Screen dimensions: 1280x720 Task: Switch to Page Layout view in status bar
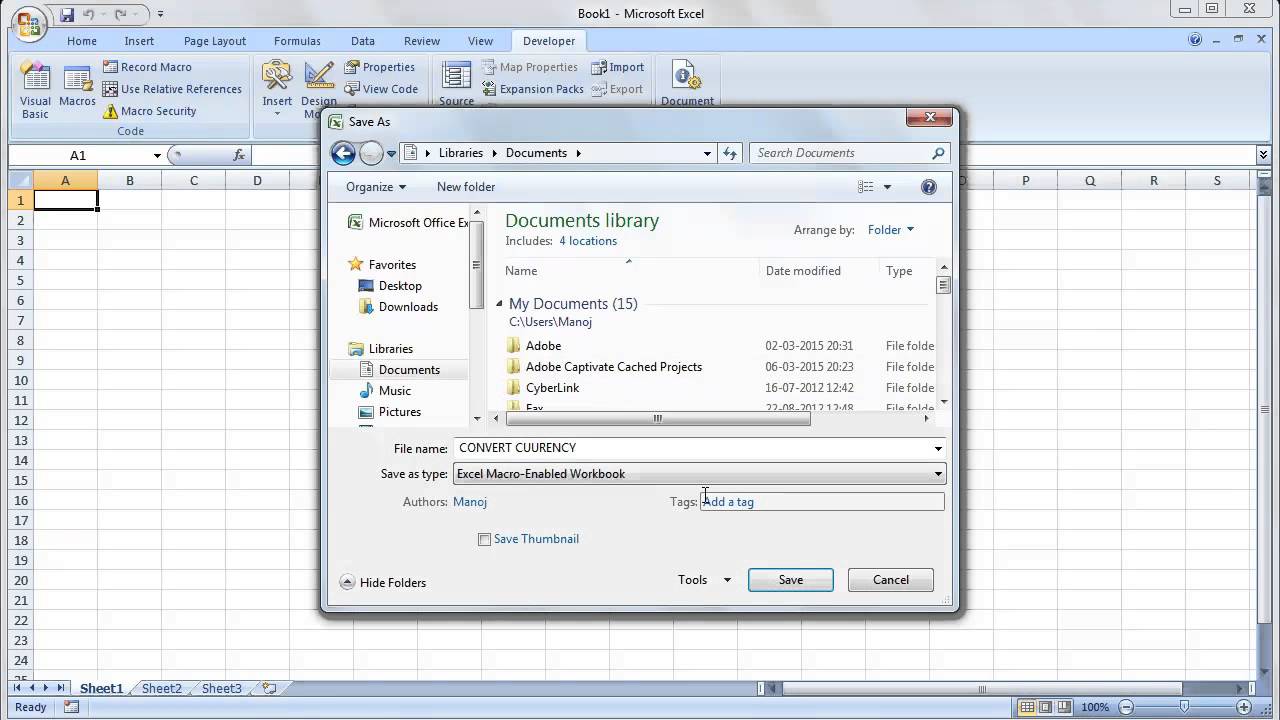[1045, 707]
